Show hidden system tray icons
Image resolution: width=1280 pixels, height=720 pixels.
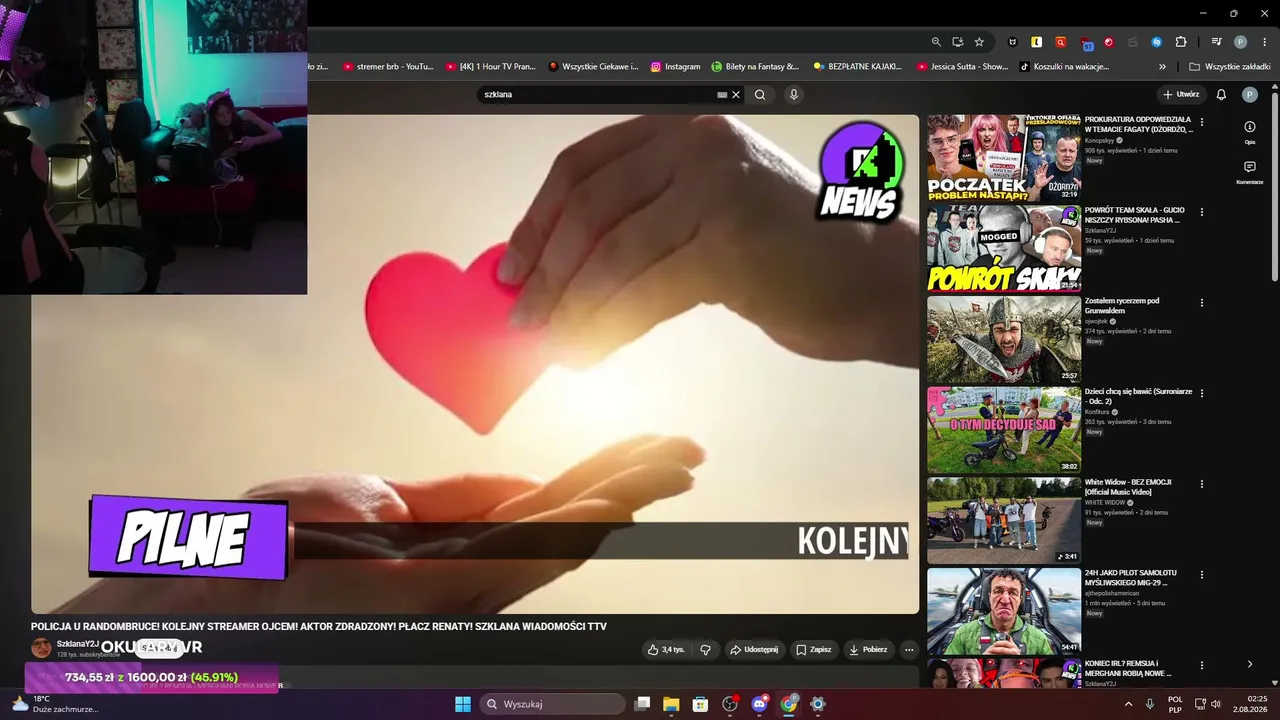pos(1129,704)
